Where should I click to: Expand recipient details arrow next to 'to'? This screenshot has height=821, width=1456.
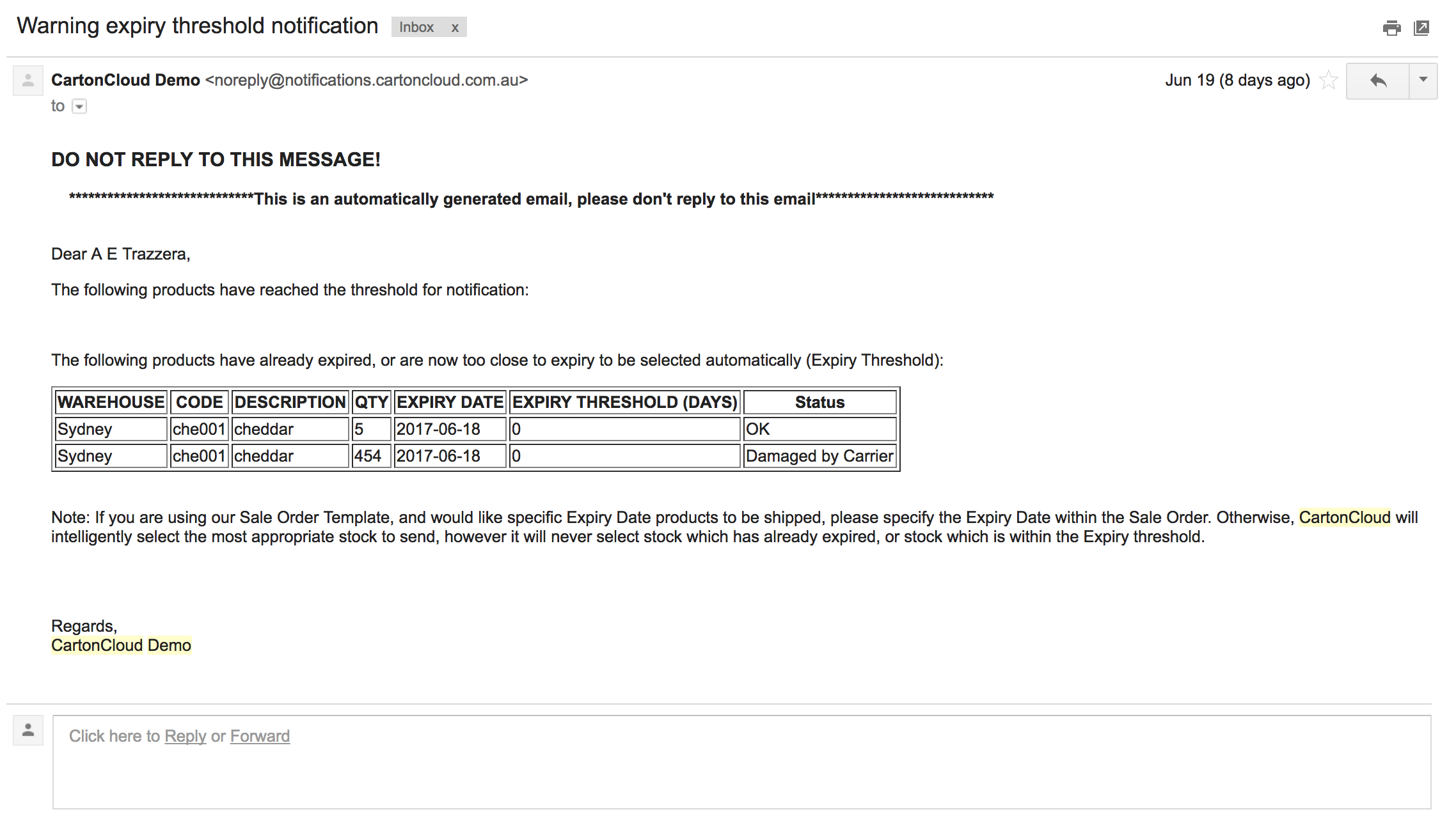coord(79,107)
